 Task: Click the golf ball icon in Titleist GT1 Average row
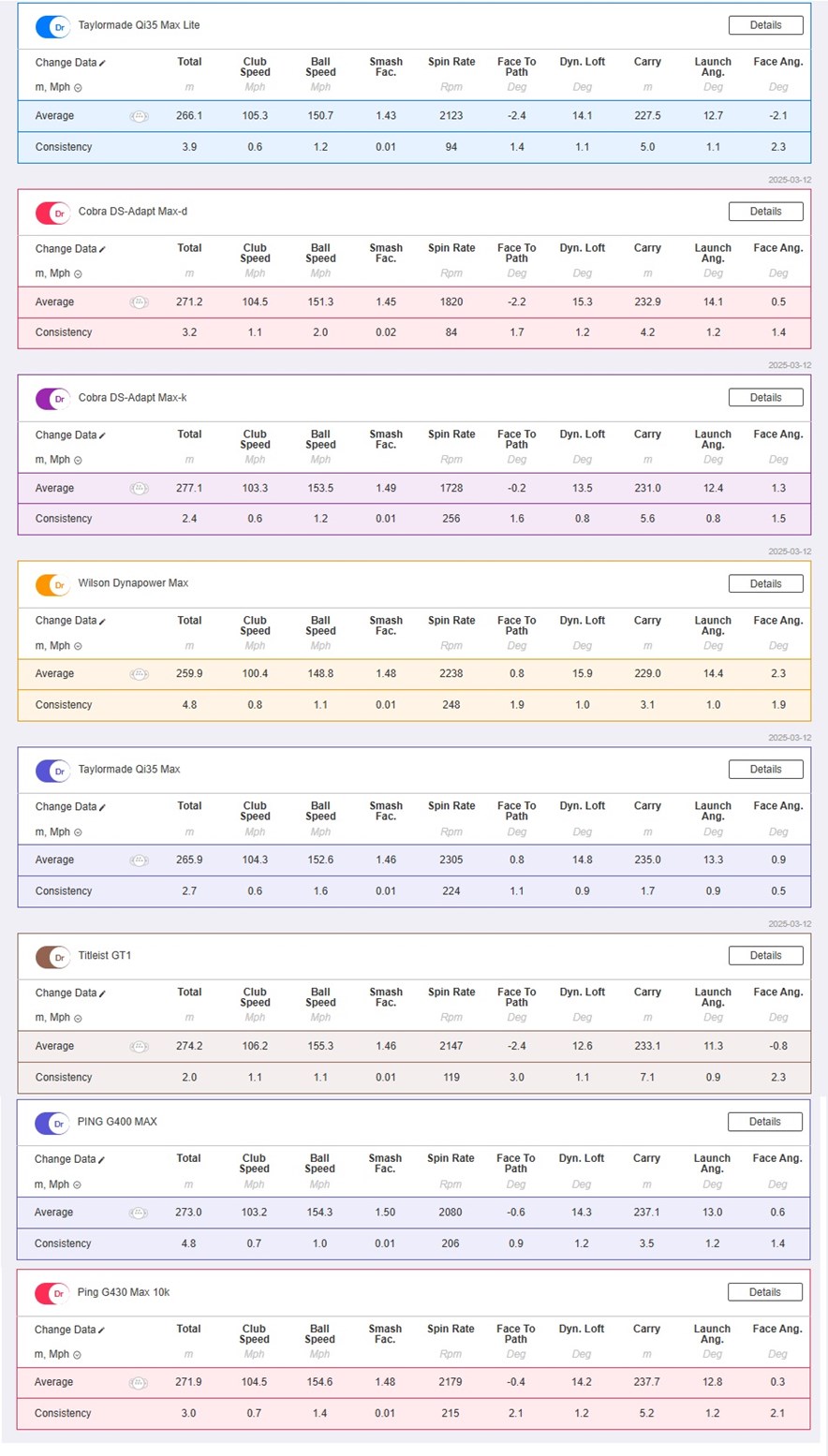[x=139, y=1047]
